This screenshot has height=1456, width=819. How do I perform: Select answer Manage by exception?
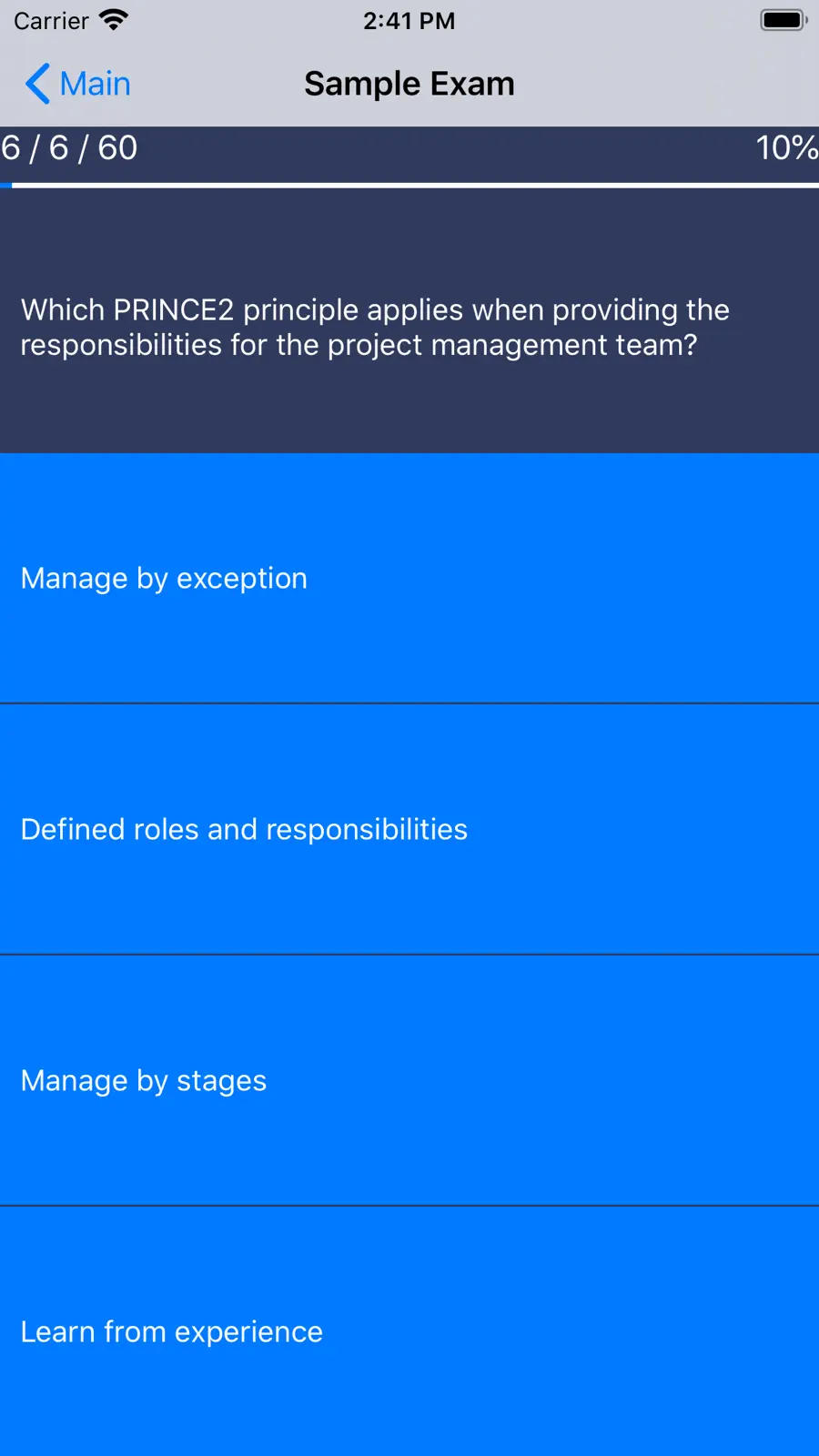[409, 578]
